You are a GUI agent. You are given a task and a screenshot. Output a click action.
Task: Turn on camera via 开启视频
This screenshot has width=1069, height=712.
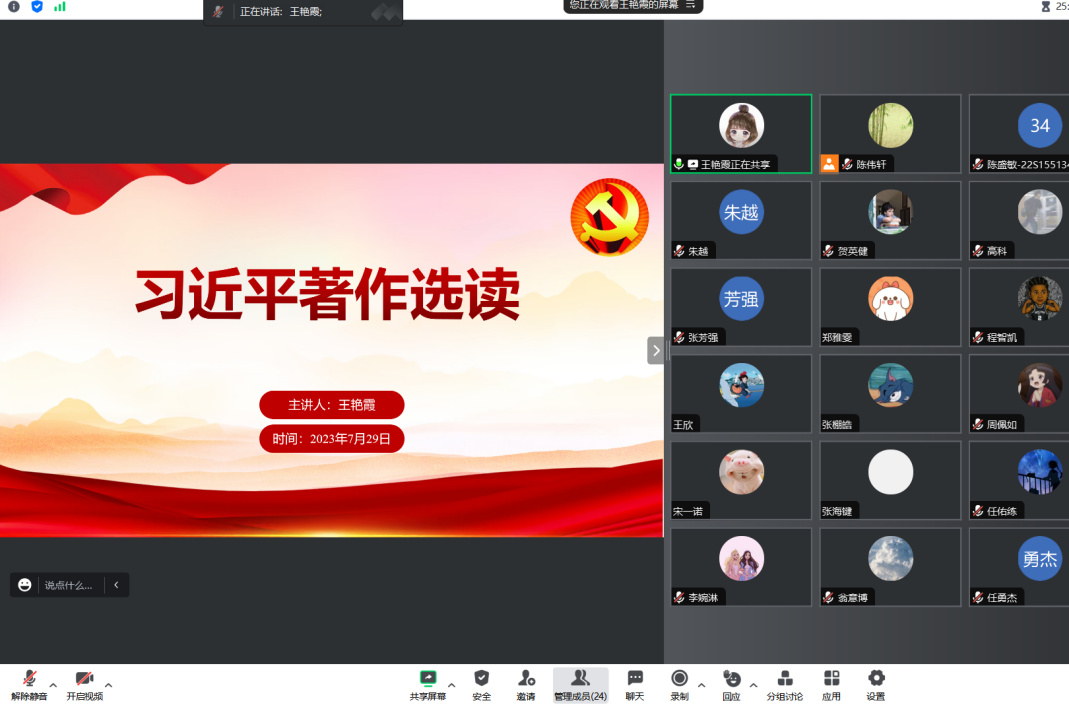tap(84, 684)
